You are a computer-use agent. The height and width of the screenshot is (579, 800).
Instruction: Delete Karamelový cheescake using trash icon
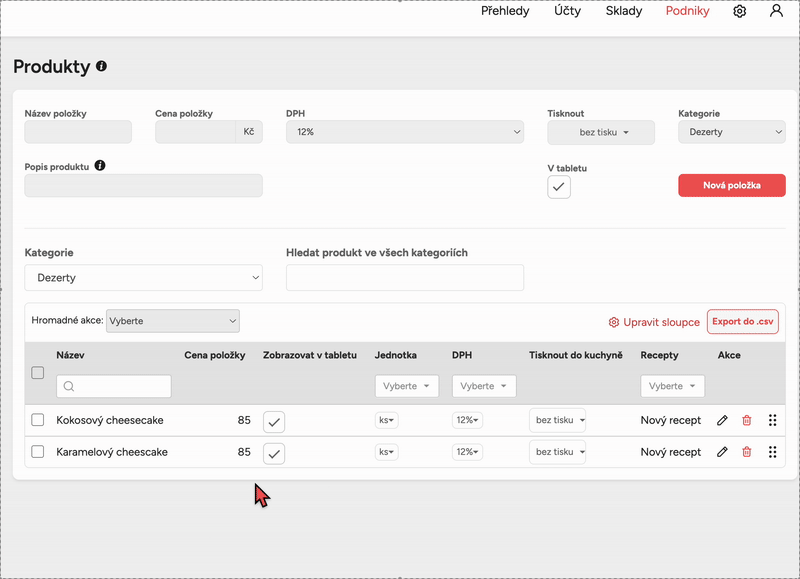[746, 452]
